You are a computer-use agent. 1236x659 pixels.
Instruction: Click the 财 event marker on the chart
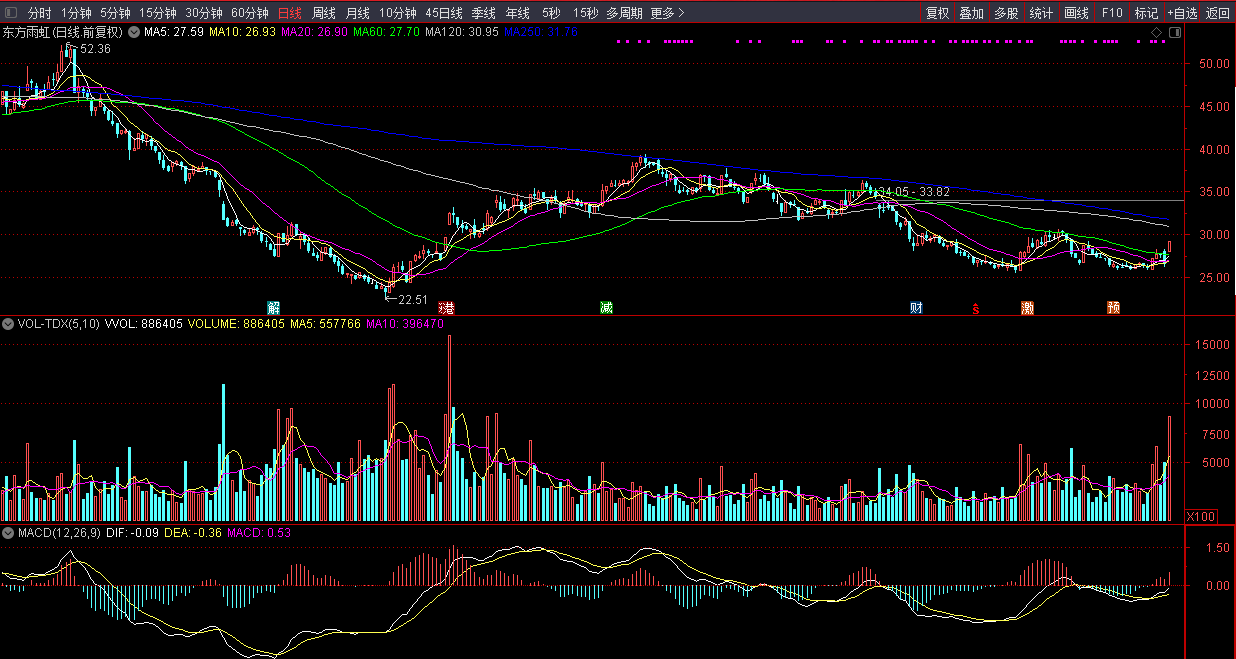tap(916, 307)
